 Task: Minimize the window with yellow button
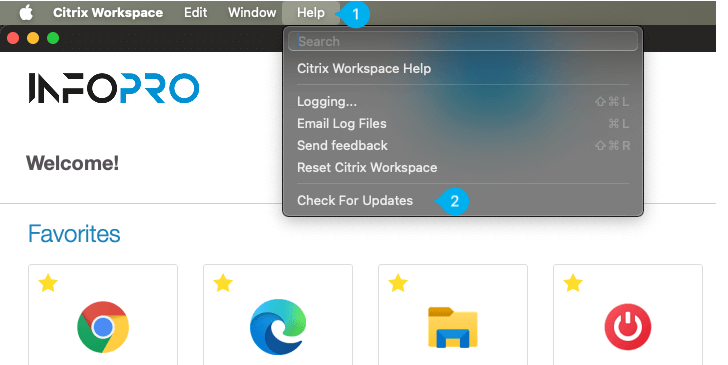click(x=33, y=38)
